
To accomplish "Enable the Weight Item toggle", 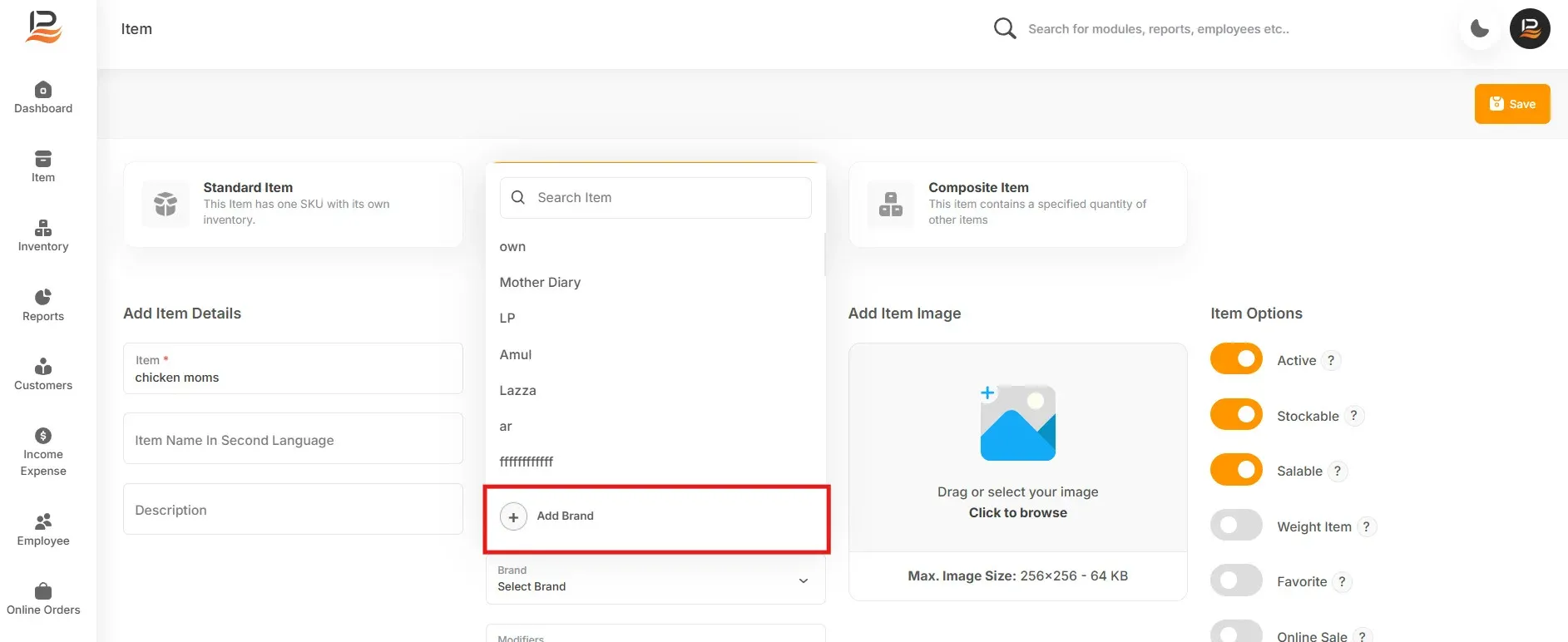I will pyautogui.click(x=1236, y=526).
